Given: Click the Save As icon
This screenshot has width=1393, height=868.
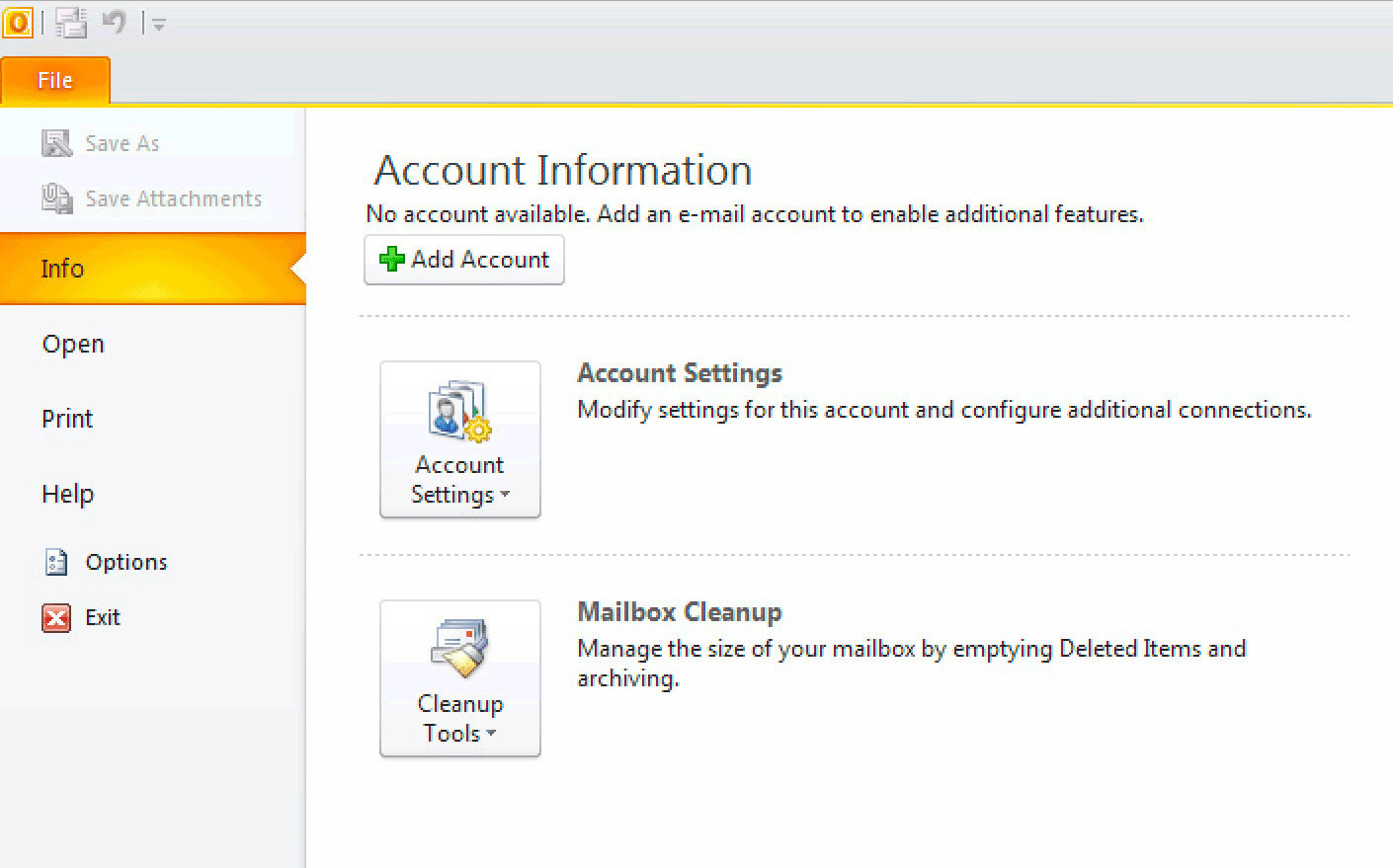Looking at the screenshot, I should pos(57,143).
